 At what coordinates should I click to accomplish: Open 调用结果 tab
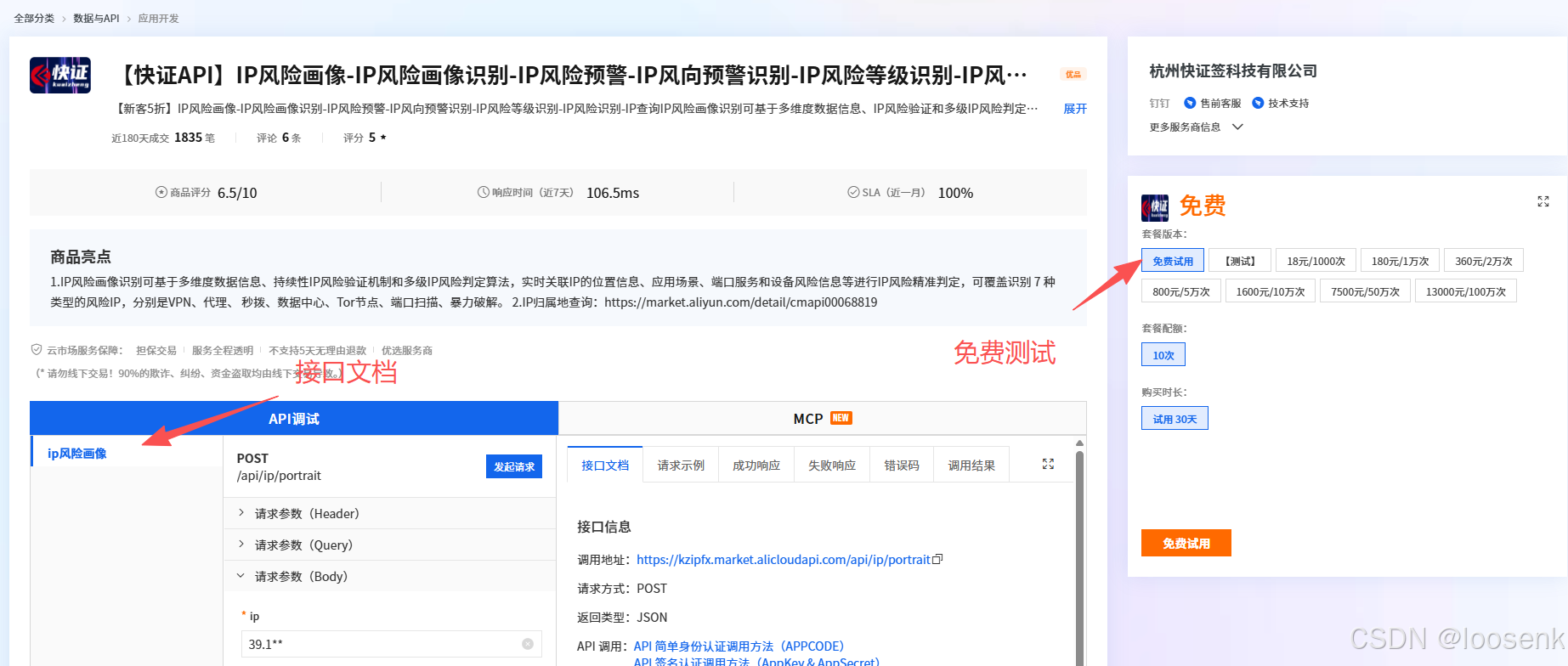971,465
